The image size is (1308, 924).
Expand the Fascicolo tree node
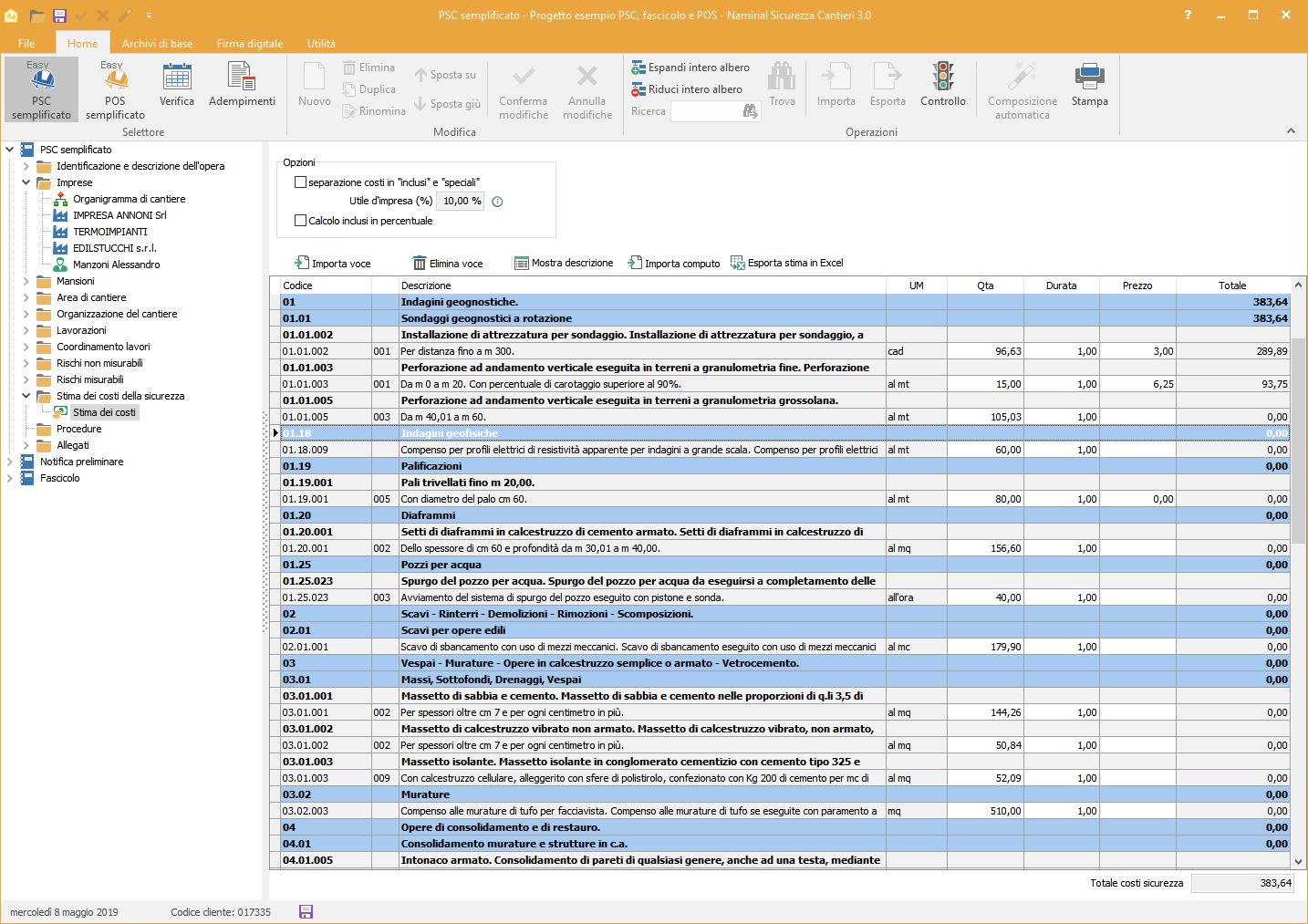[10, 478]
